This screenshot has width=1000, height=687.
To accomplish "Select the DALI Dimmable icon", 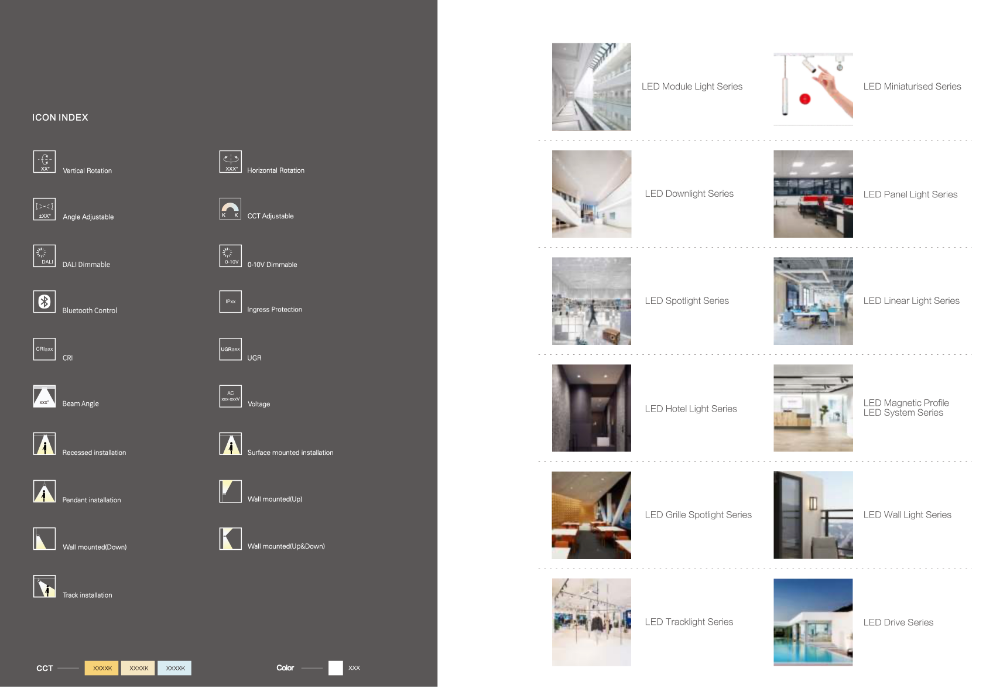I will (45, 256).
